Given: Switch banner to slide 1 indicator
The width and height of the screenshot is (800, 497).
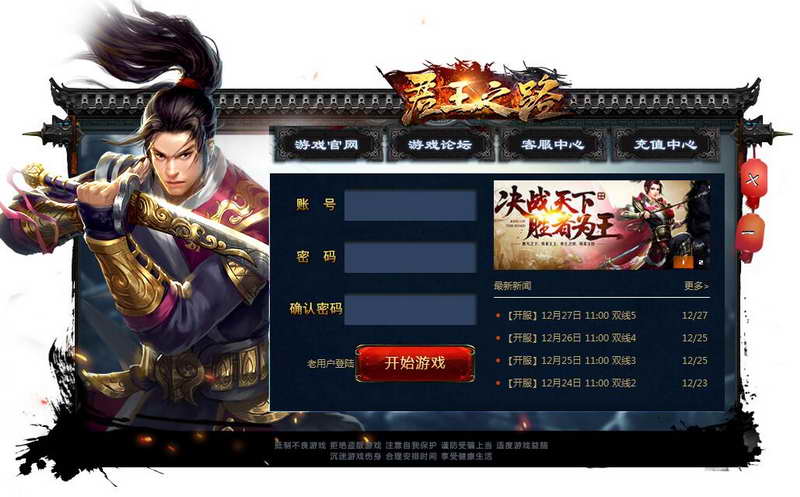Looking at the screenshot, I should 683,262.
